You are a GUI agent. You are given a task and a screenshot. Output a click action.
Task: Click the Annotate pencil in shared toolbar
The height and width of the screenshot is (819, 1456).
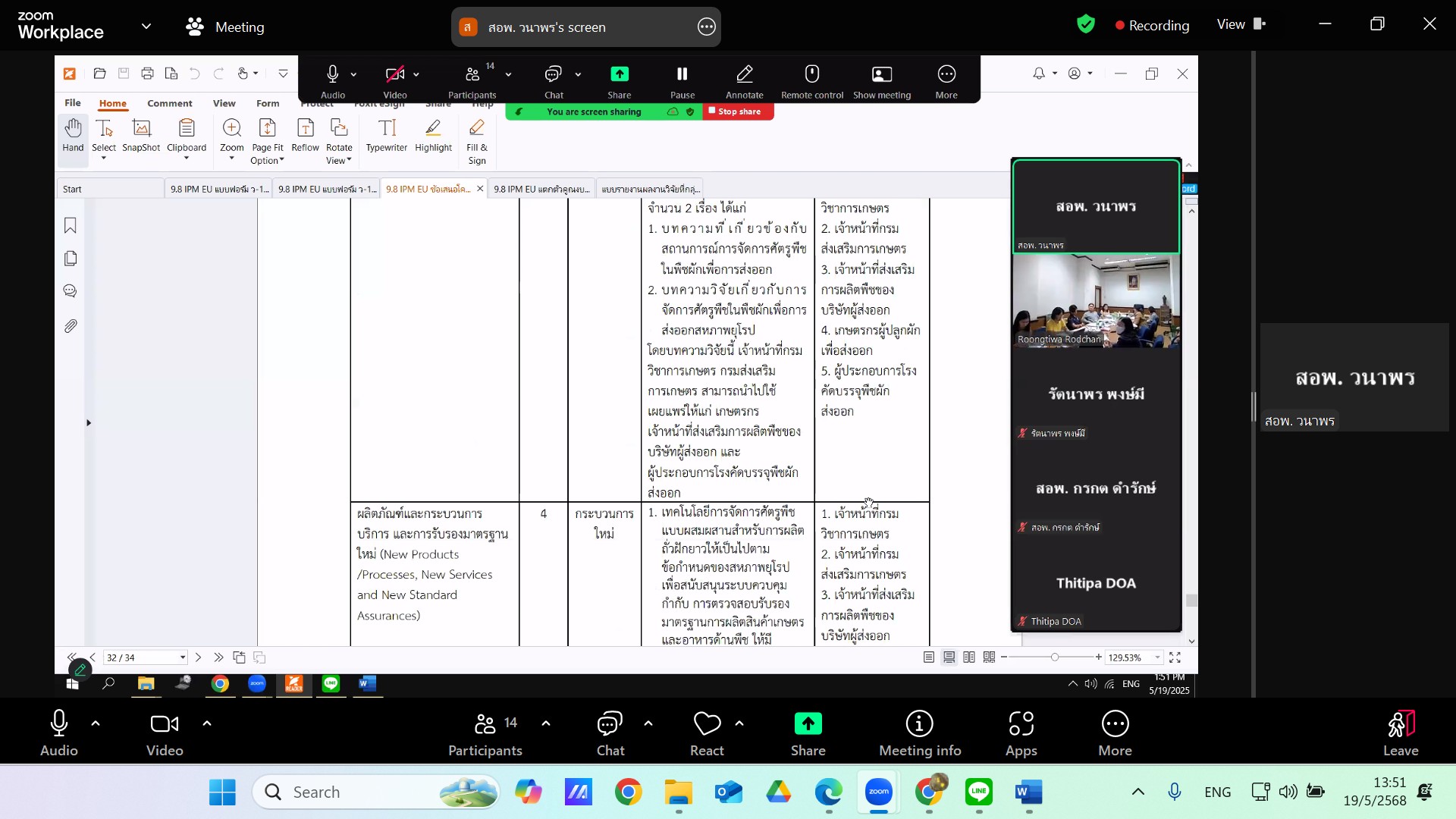745,81
